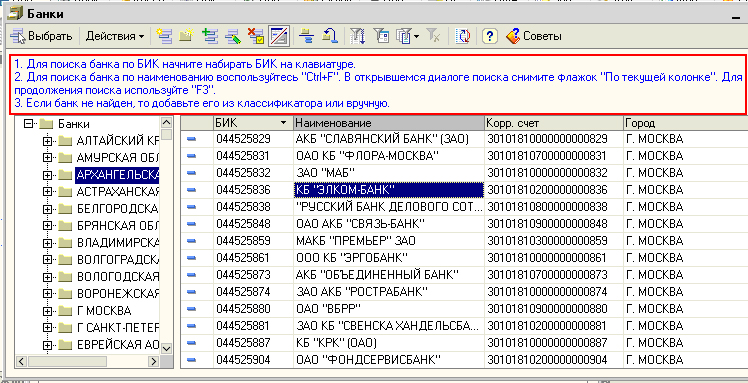
Task: Toggle hierarchical view mode
Action: tap(279, 36)
